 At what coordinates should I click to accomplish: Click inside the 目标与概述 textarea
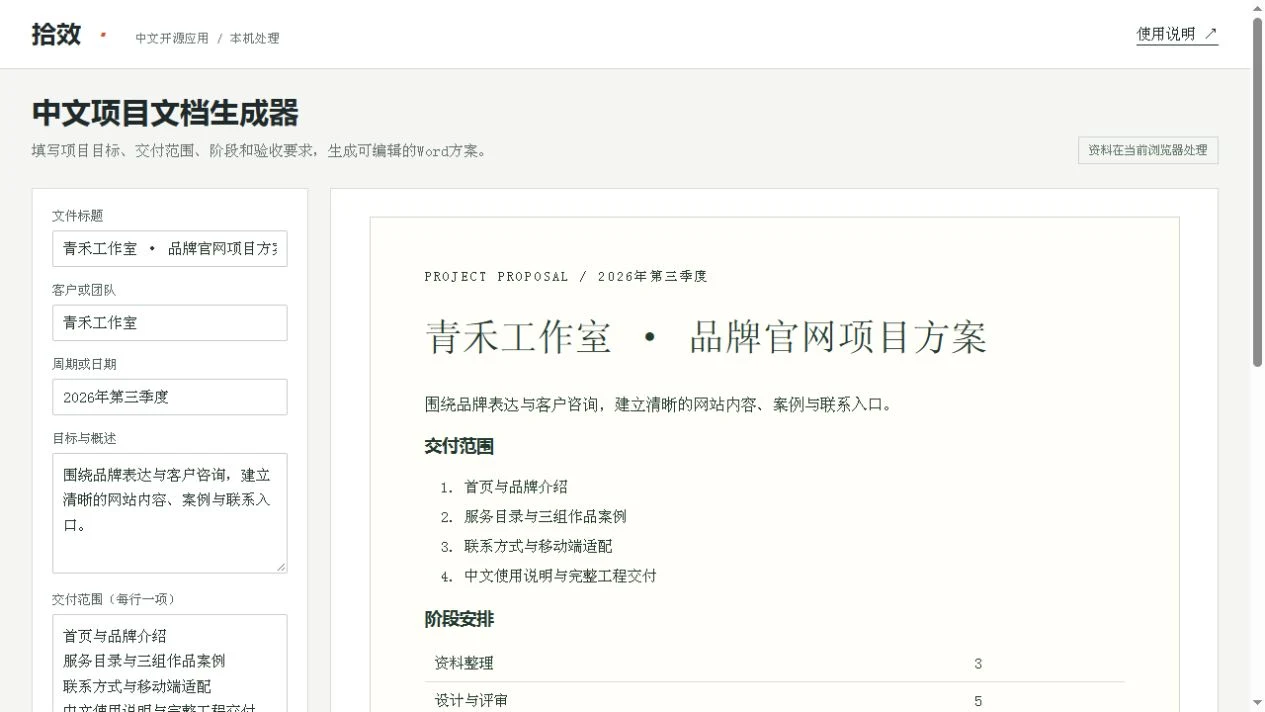coord(170,513)
